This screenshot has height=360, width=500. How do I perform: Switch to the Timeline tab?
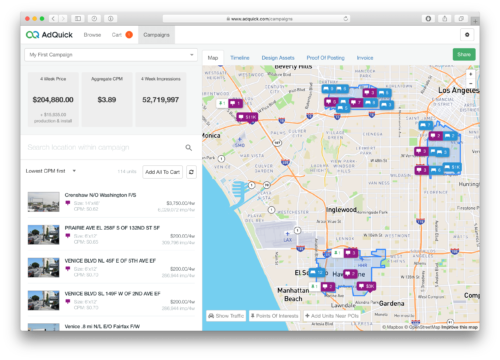point(240,58)
